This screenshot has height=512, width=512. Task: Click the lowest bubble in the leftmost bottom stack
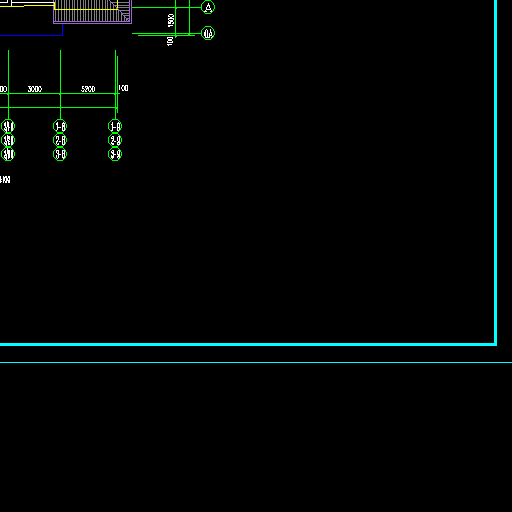(8, 154)
